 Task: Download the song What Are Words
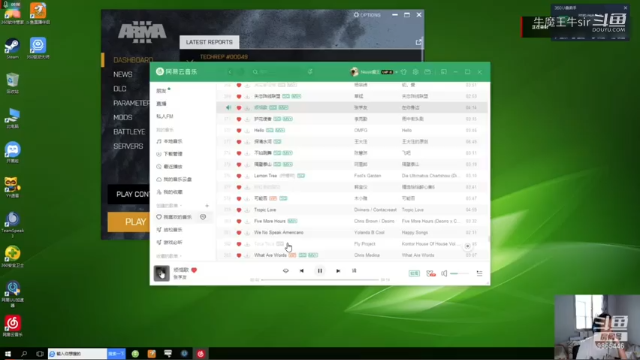247,256
